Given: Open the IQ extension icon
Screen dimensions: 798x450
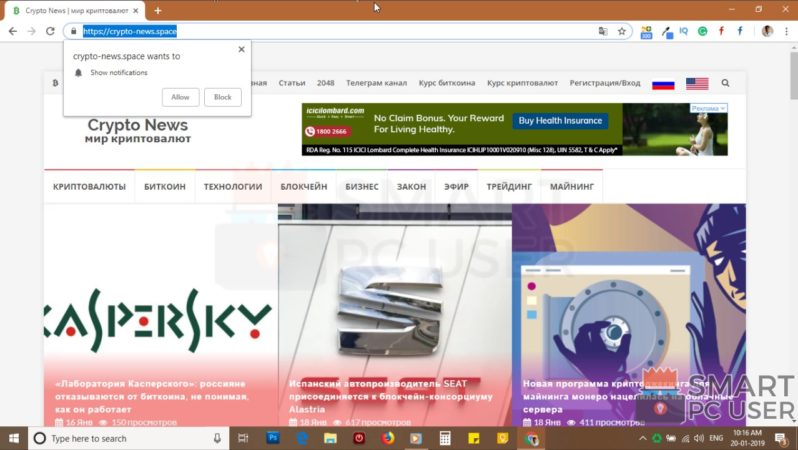Looking at the screenshot, I should [x=683, y=31].
